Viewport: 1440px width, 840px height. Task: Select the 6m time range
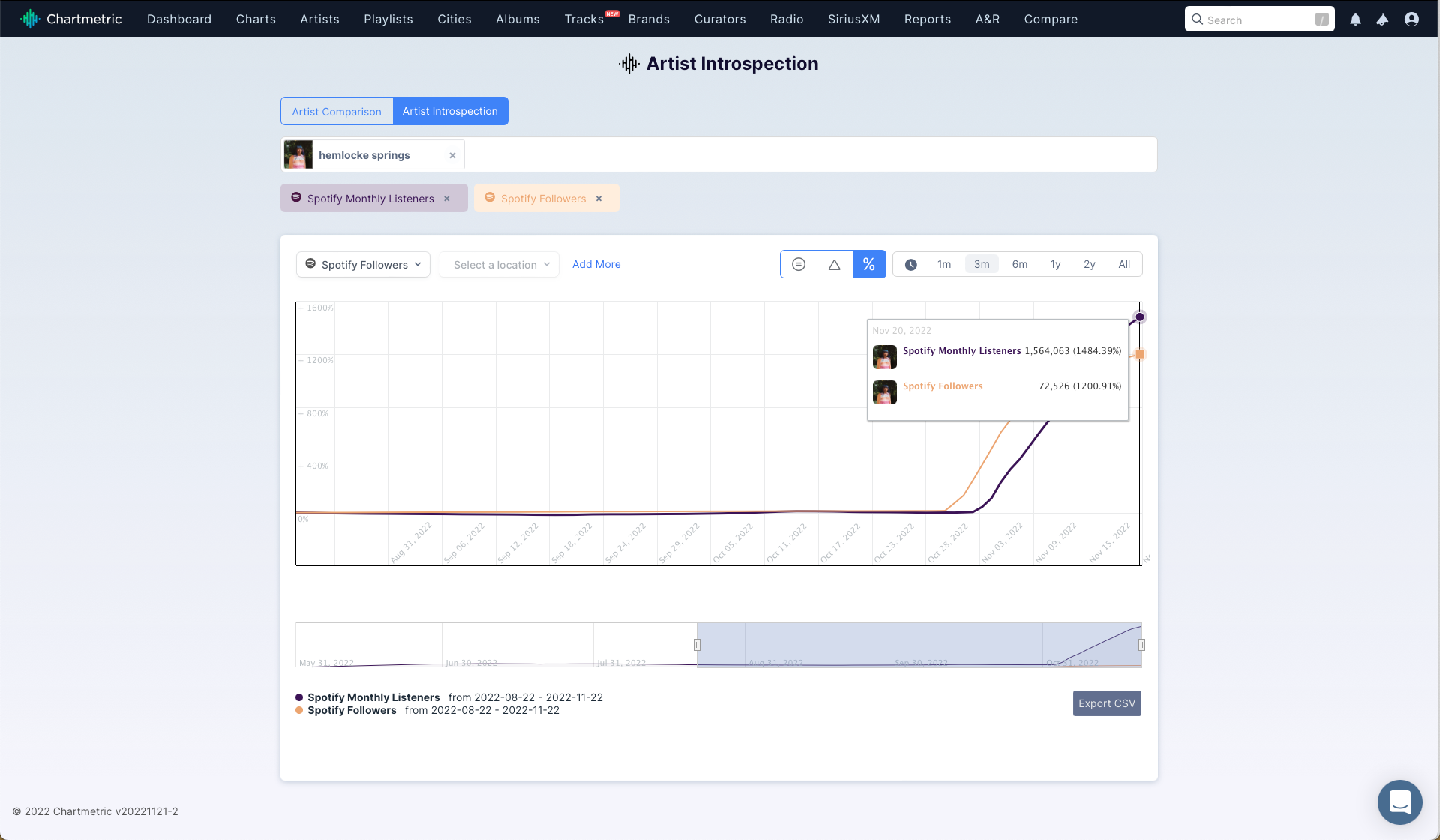pos(1019,264)
